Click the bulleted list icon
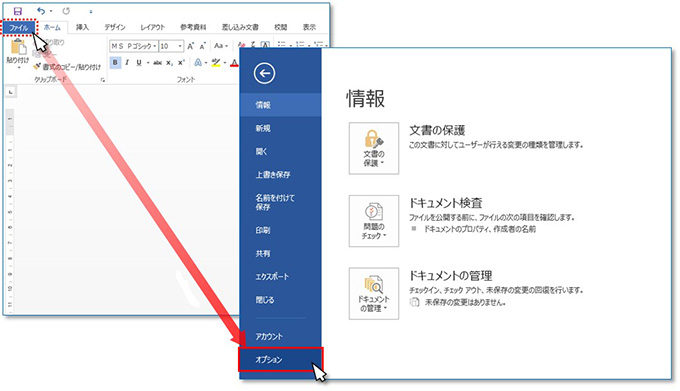680x391 pixels. (281, 45)
